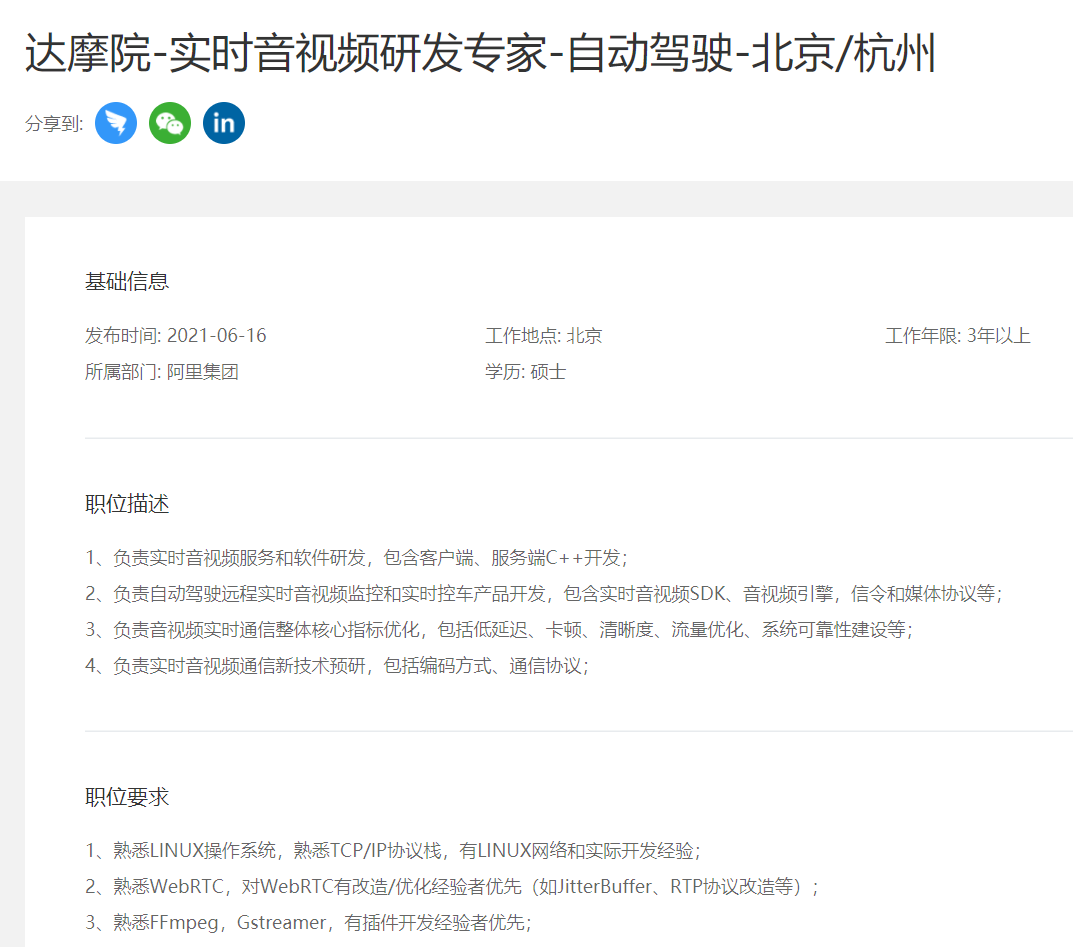Share the job via WeChat icon
1073x947 pixels.
pyautogui.click(x=170, y=123)
